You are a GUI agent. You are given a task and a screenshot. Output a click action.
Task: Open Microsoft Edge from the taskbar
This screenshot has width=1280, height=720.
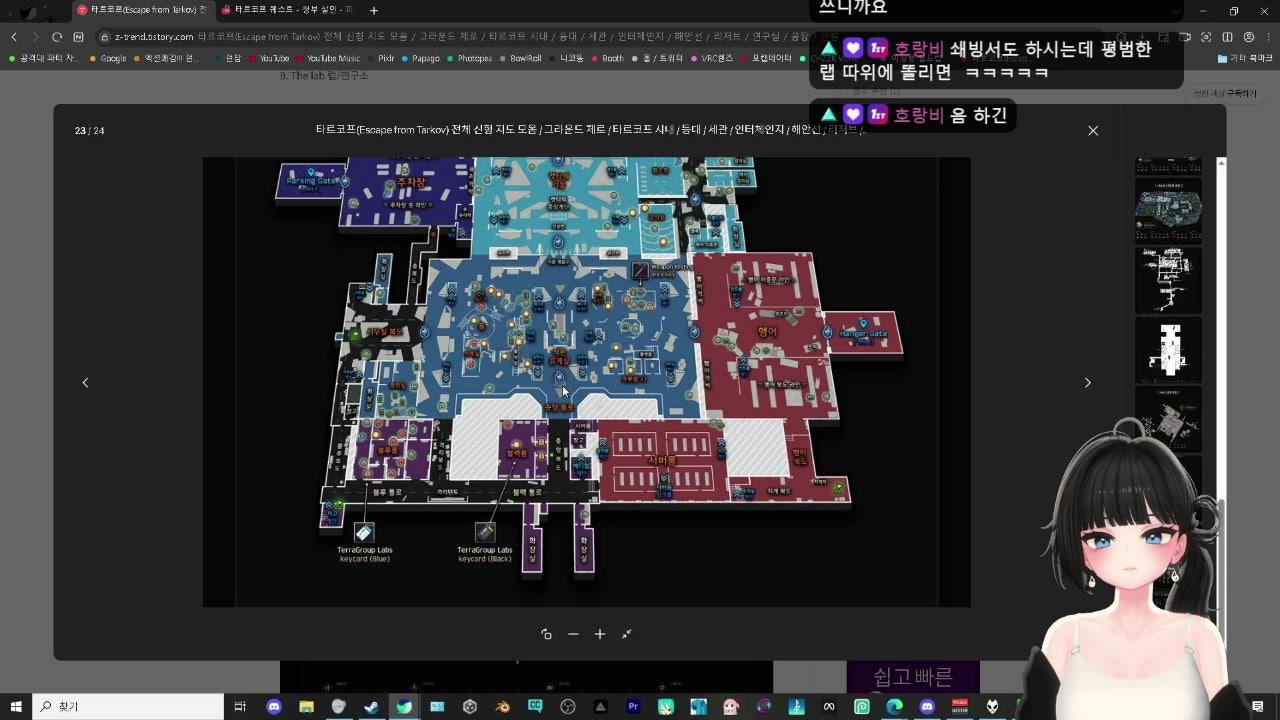point(894,707)
